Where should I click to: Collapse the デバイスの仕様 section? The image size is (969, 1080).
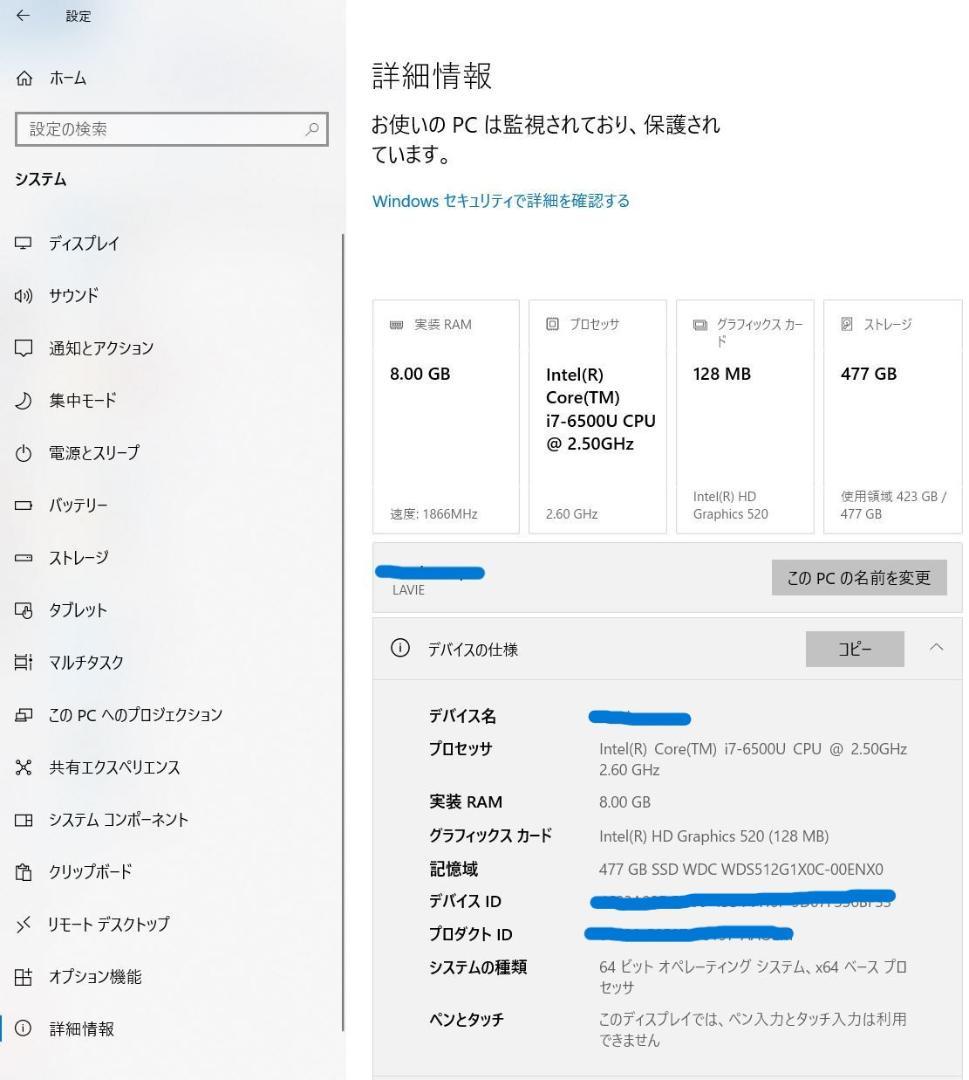(x=936, y=648)
